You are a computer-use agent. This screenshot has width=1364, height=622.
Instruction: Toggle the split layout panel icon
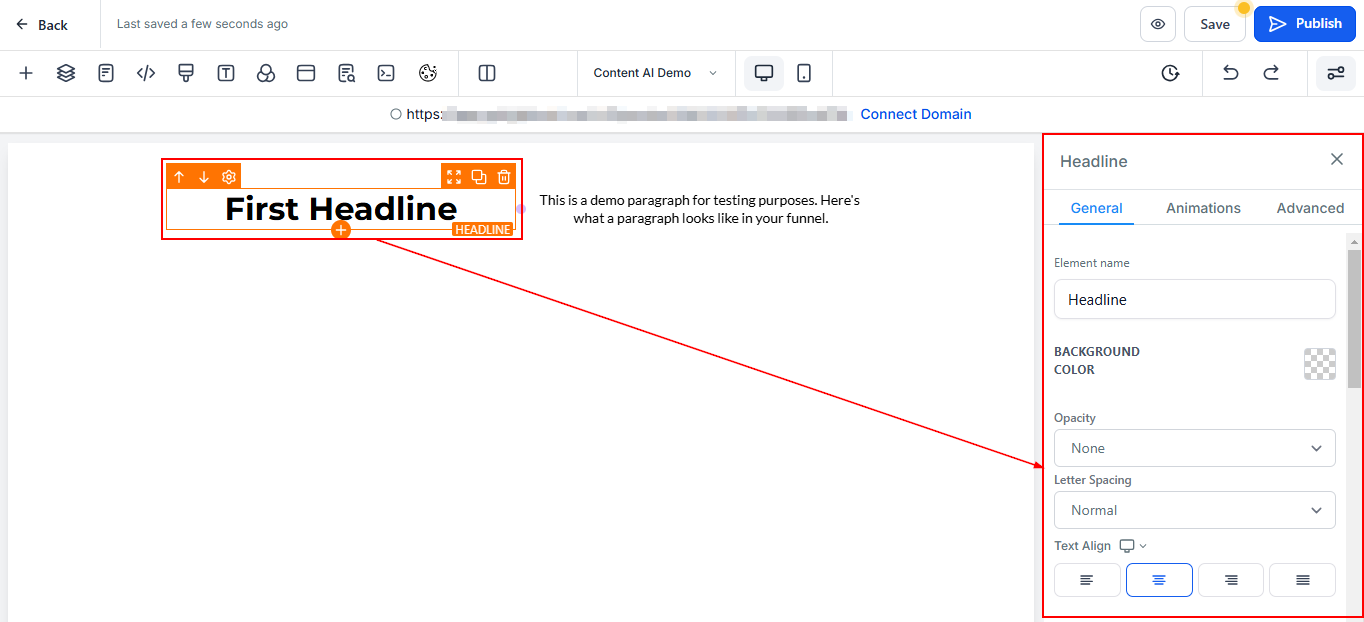coord(487,73)
